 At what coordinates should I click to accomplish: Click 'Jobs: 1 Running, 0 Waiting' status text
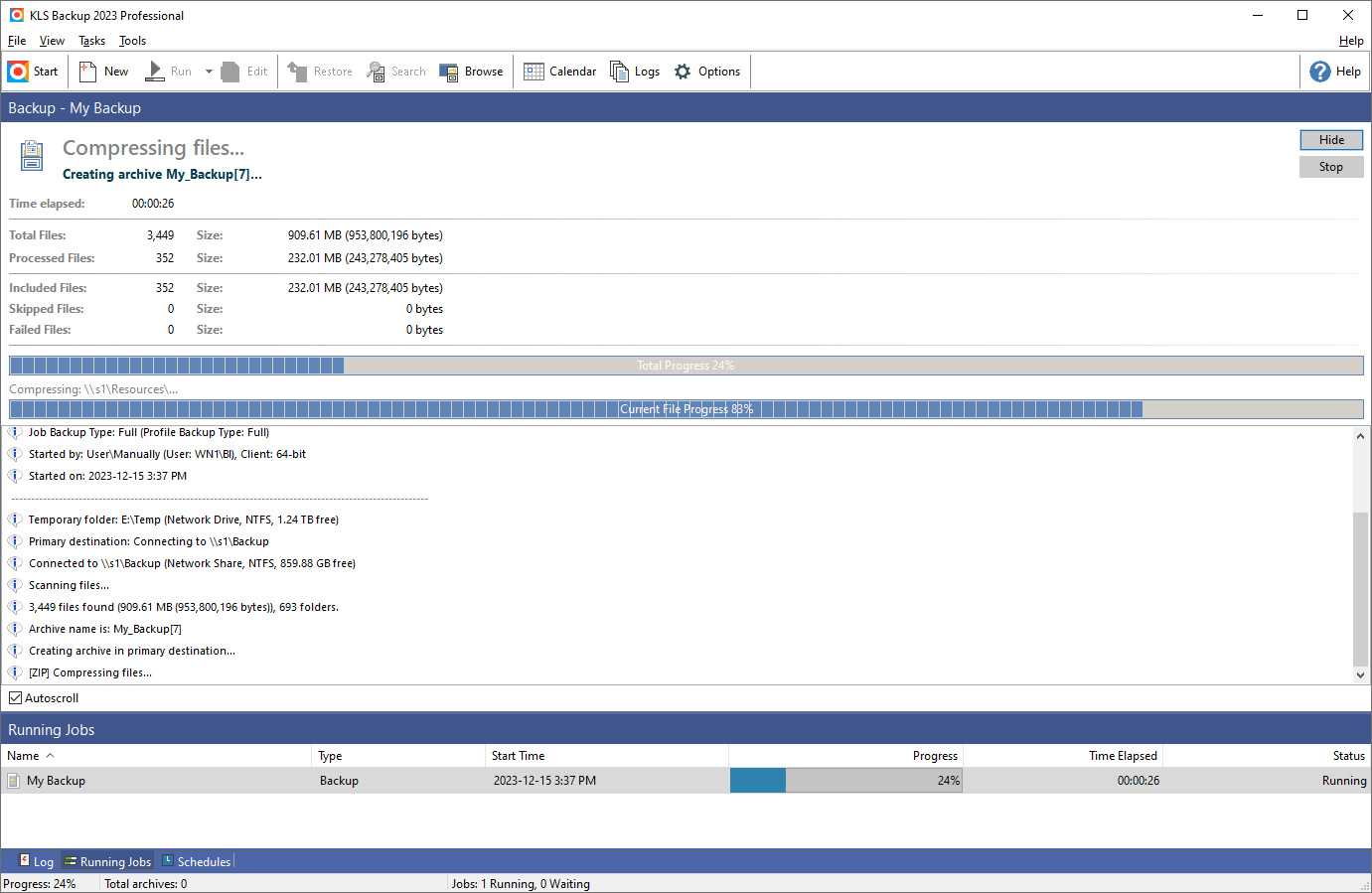pyautogui.click(x=521, y=884)
